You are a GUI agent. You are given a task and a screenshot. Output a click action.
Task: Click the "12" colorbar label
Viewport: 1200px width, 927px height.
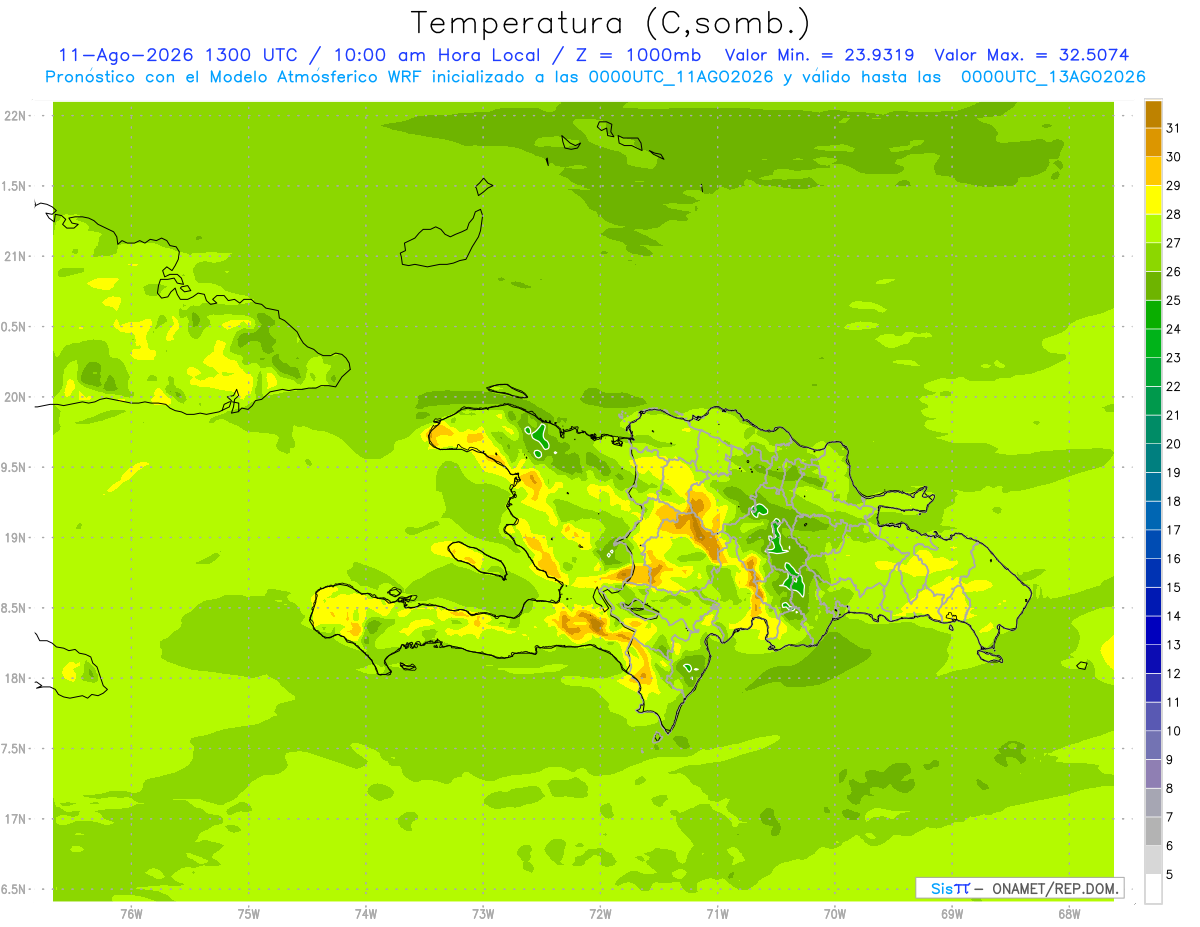[1174, 673]
